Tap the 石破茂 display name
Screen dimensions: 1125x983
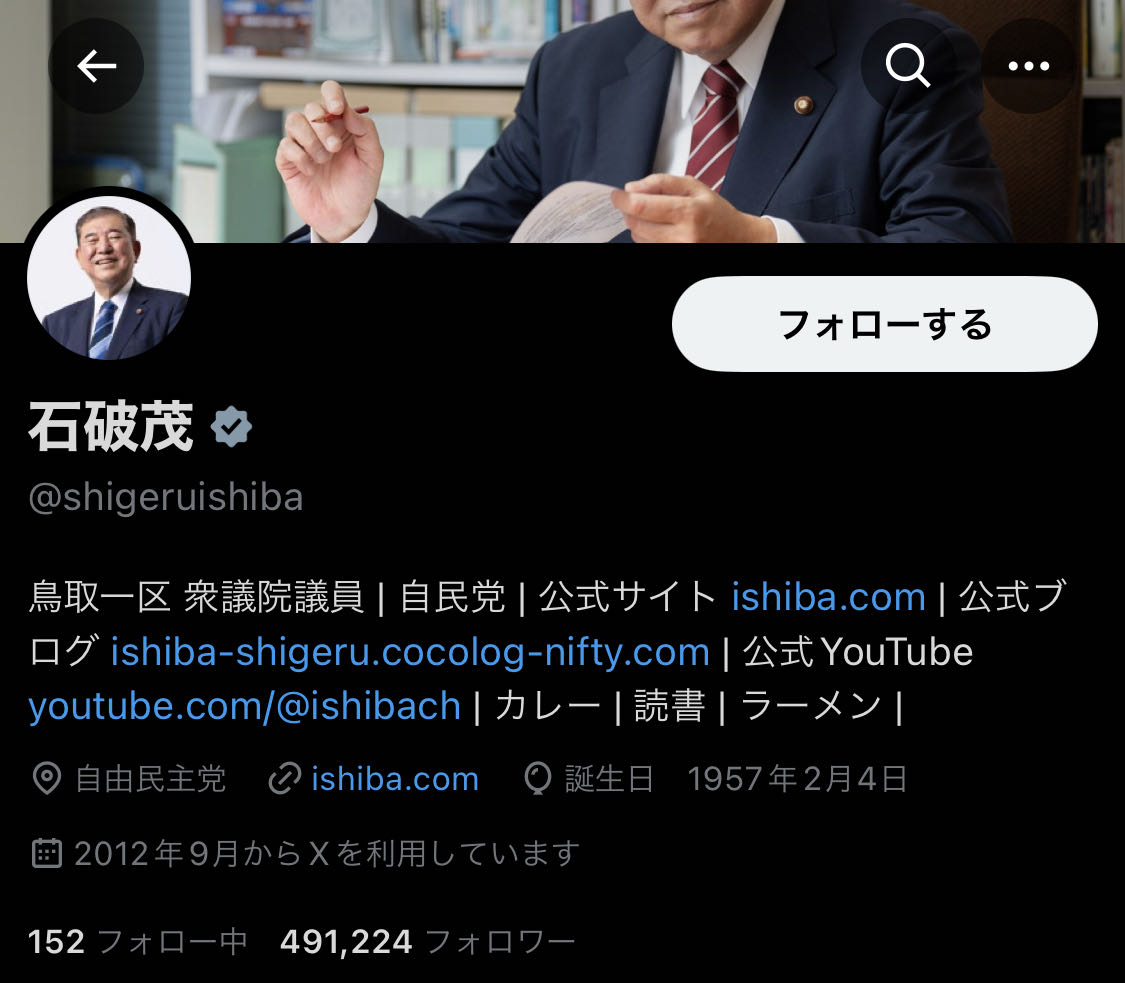pyautogui.click(x=111, y=427)
